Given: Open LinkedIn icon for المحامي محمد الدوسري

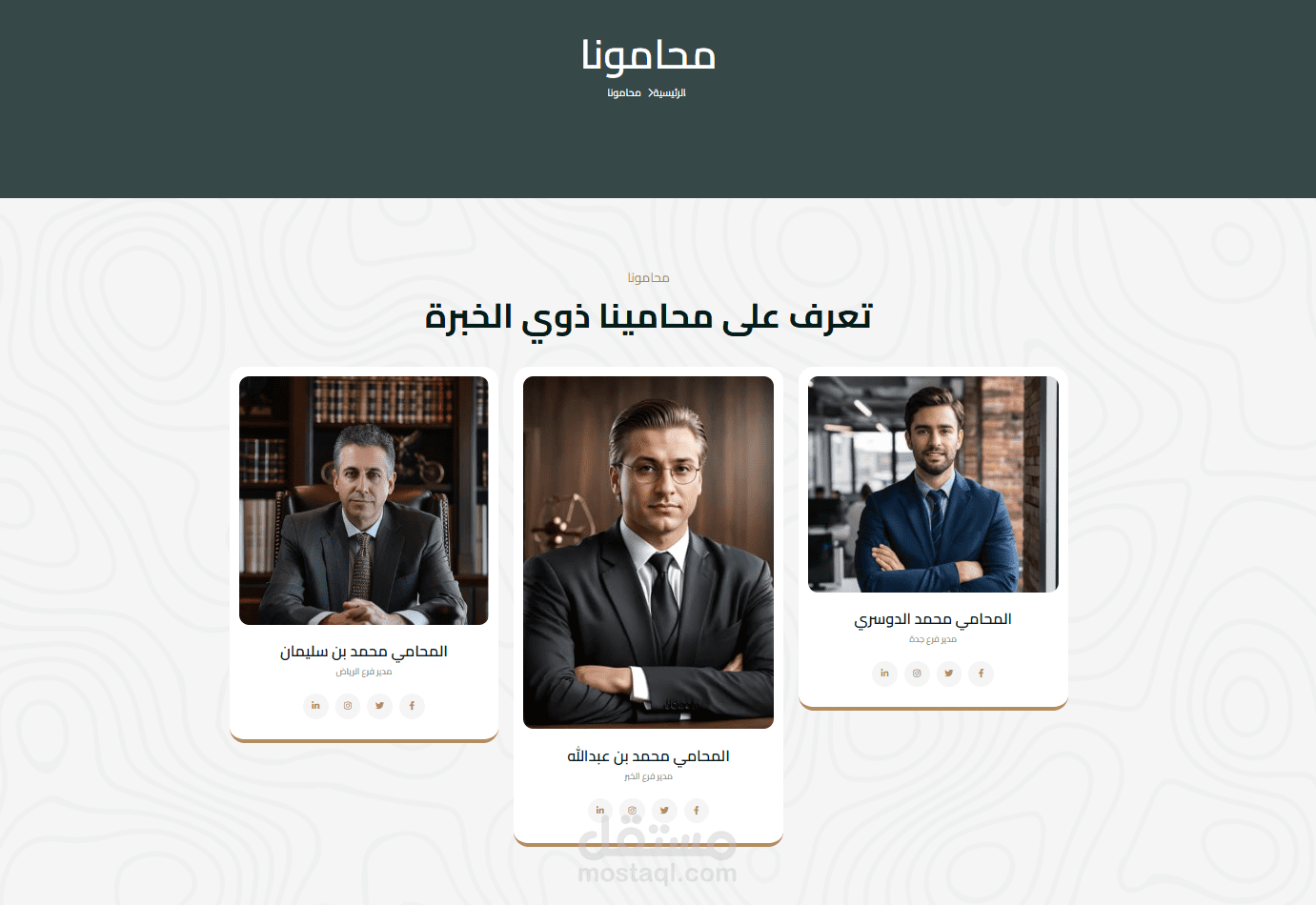Looking at the screenshot, I should (884, 674).
